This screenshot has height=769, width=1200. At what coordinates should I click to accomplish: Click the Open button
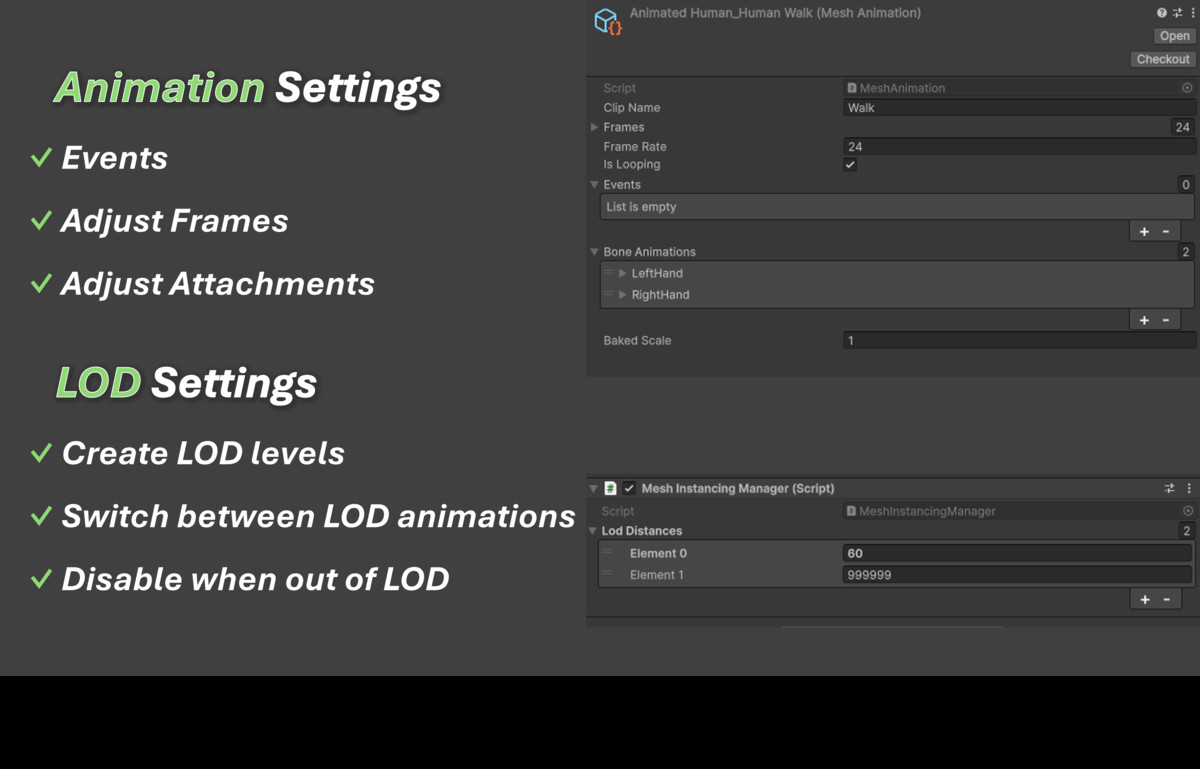coord(1172,35)
